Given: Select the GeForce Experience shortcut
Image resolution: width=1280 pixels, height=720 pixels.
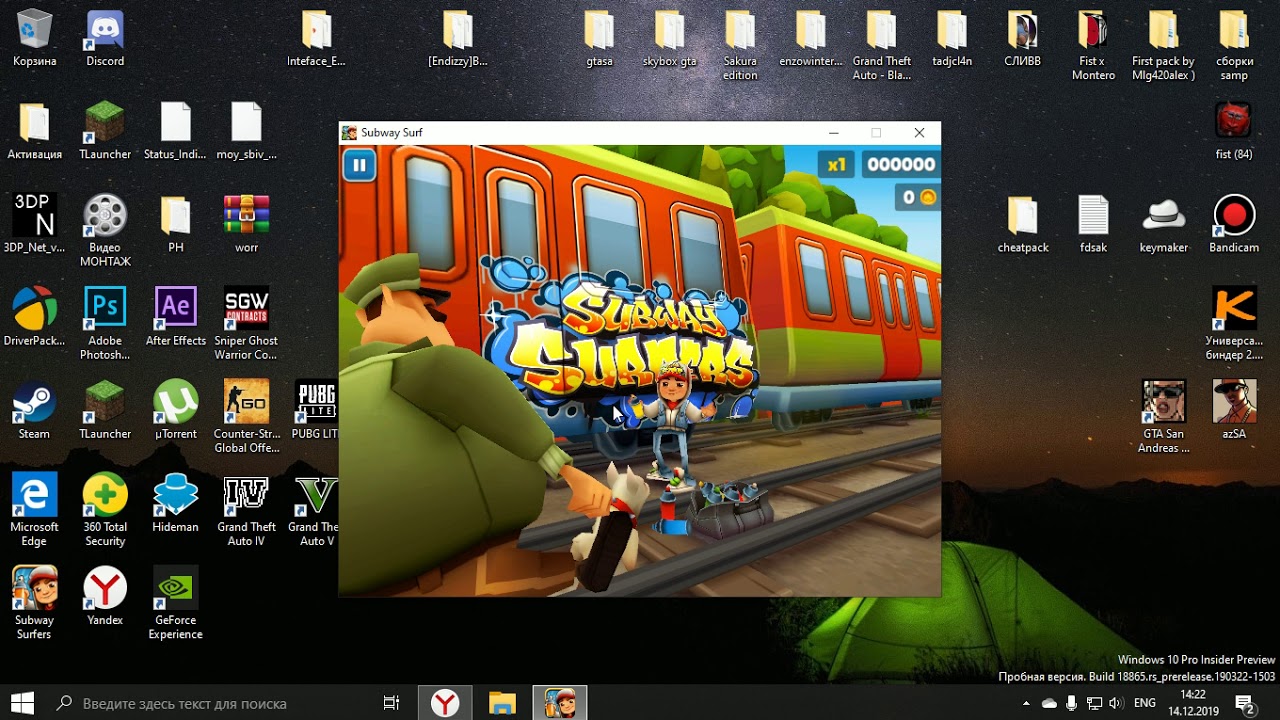Looking at the screenshot, I should 175,603.
